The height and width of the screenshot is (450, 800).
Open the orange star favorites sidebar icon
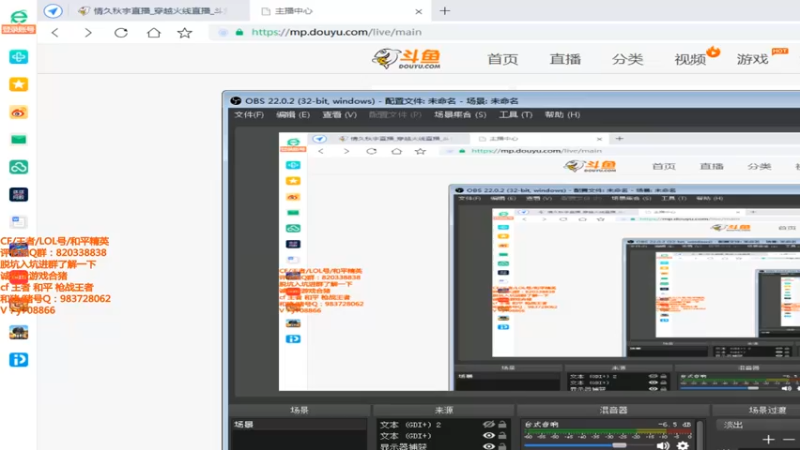(x=18, y=84)
